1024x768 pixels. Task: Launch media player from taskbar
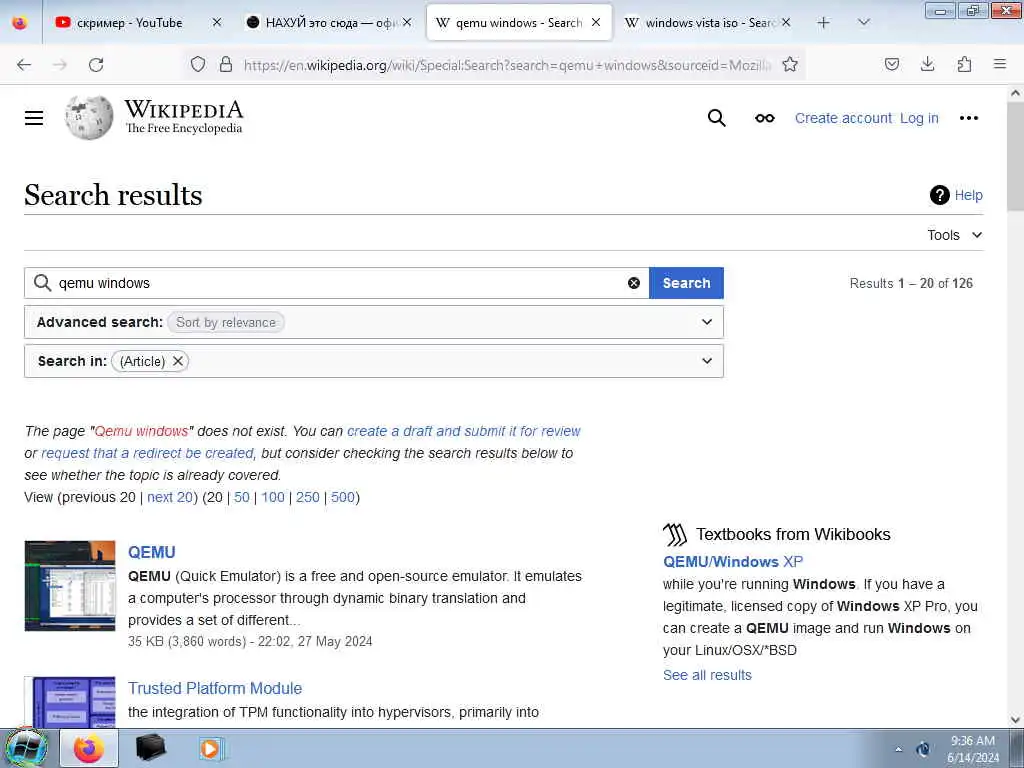(x=210, y=748)
